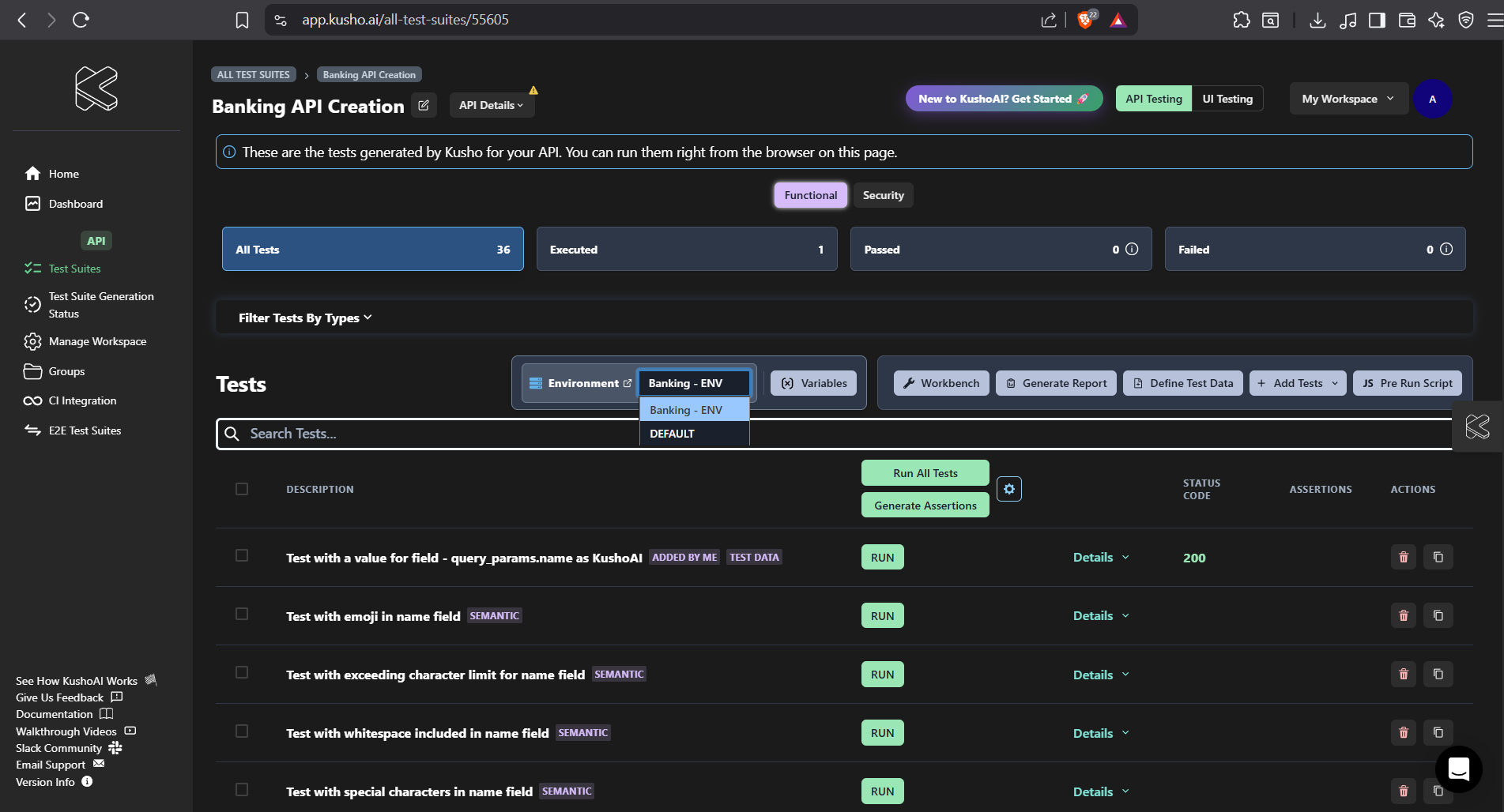Click the Version Info icon

pyautogui.click(x=87, y=781)
